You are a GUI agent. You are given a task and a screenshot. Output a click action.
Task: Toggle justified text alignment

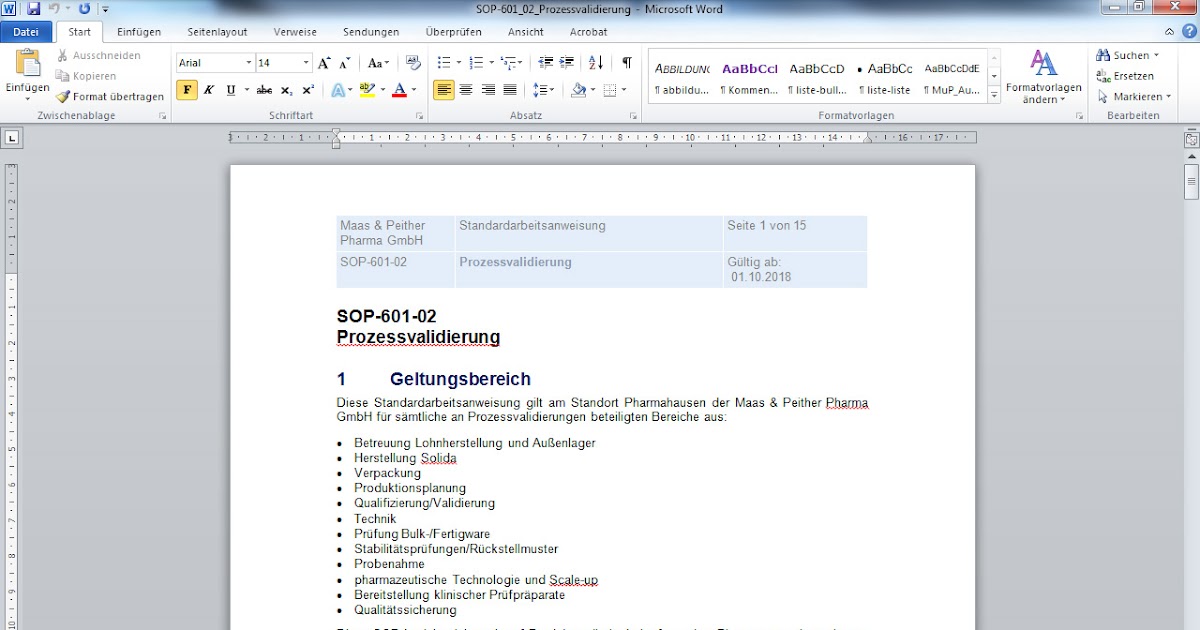(510, 90)
